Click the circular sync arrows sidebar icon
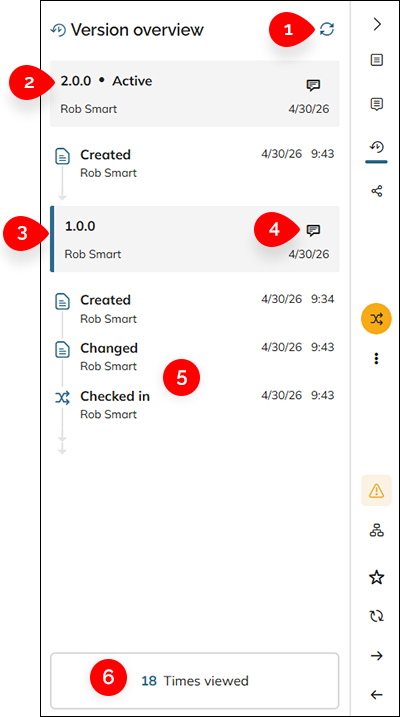Screen dimensions: 400x717 tap(376, 616)
